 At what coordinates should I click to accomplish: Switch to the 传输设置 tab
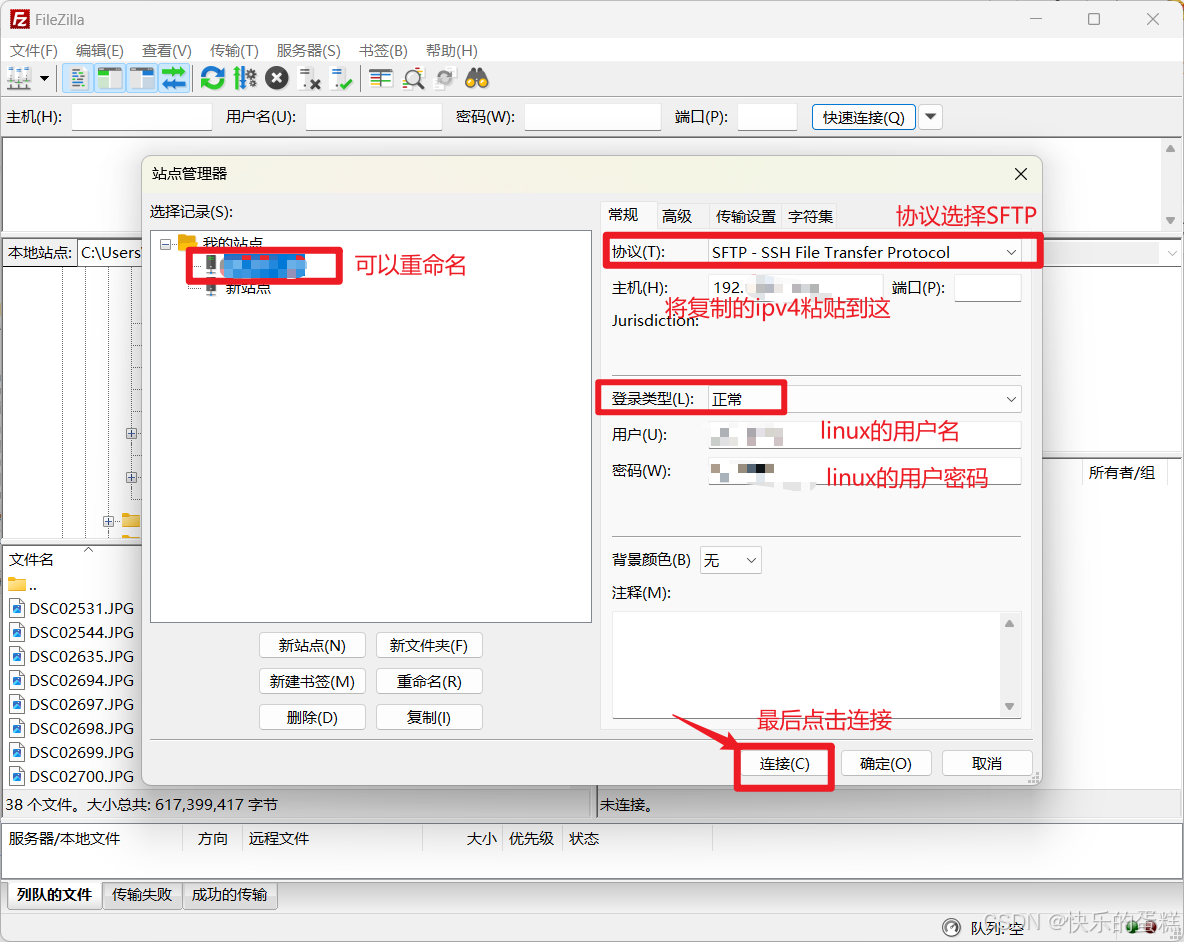(745, 217)
